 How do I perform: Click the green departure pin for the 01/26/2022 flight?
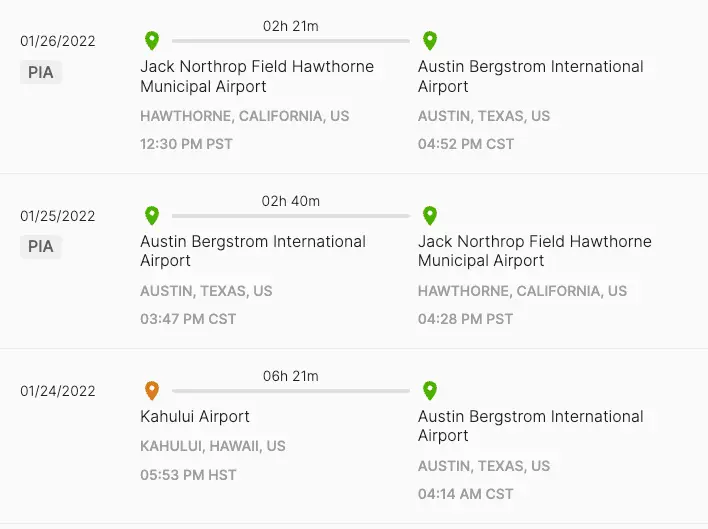tap(152, 41)
